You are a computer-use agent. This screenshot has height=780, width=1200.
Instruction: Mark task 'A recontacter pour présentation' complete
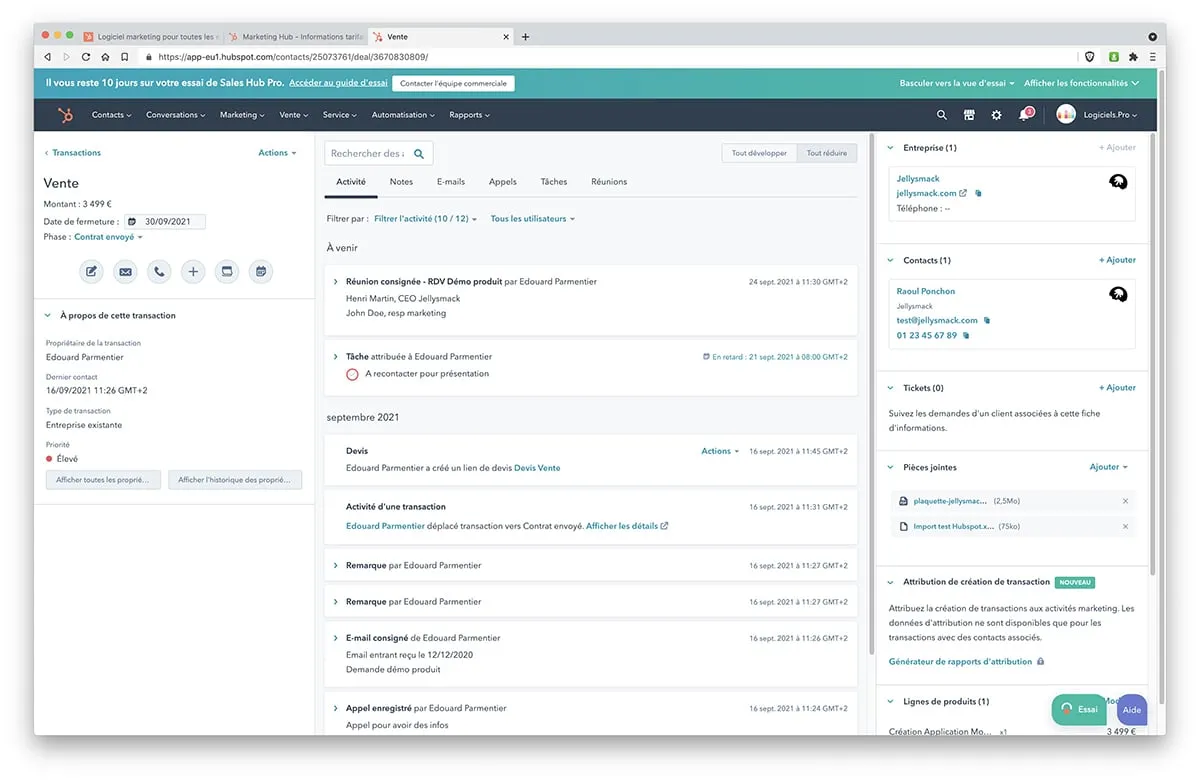pos(352,374)
